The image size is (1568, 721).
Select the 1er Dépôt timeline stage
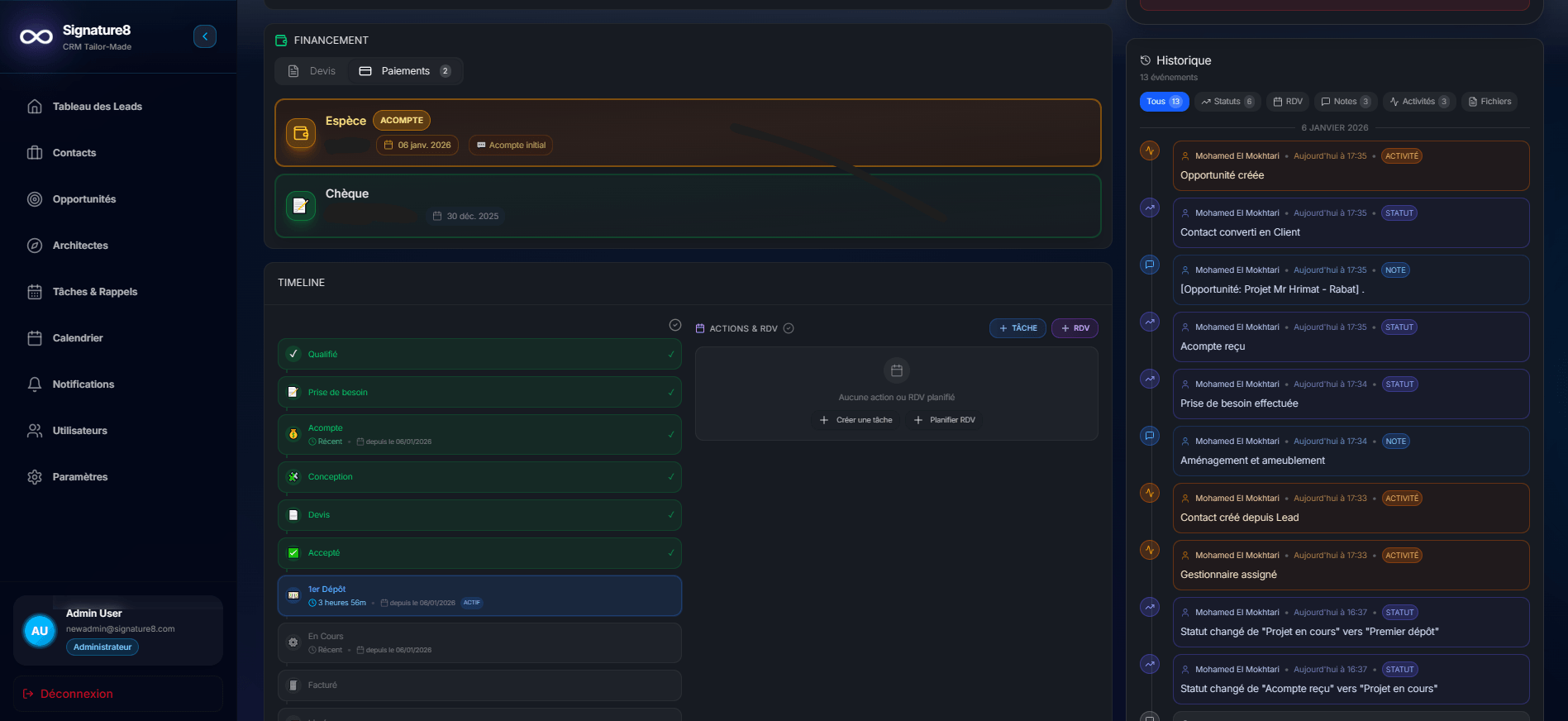(x=479, y=595)
